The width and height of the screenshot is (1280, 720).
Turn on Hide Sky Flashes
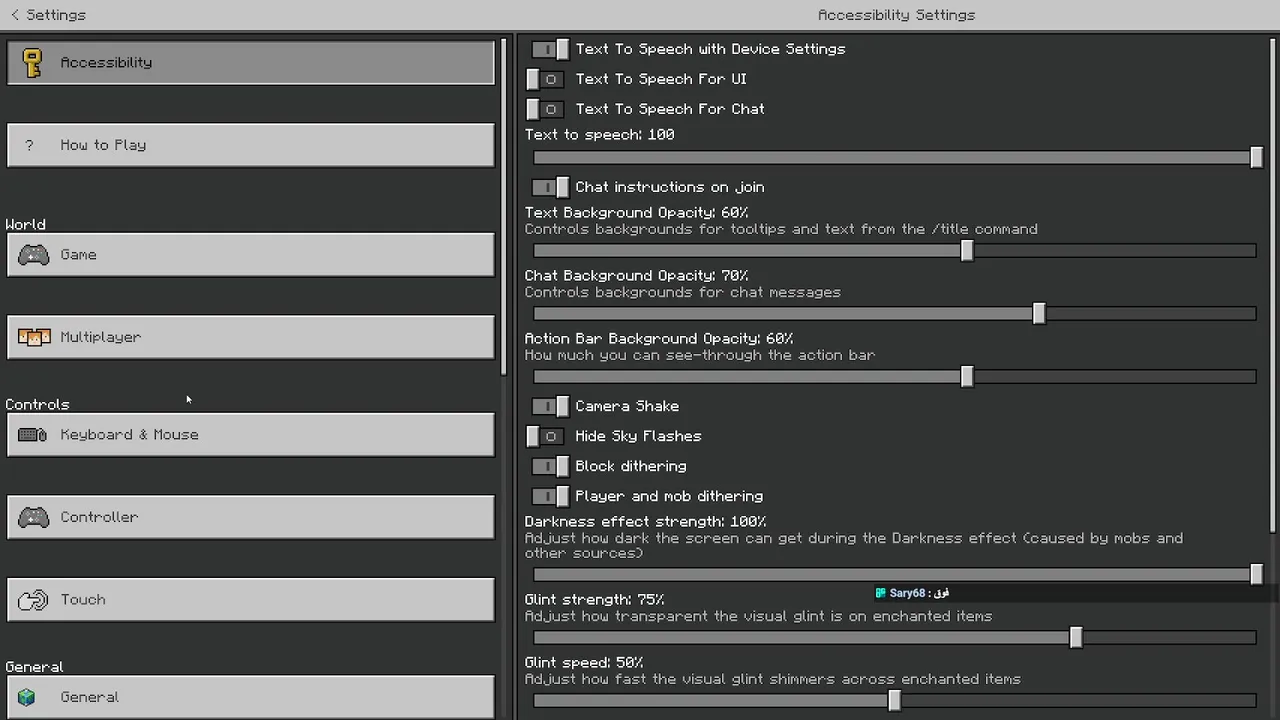tap(546, 436)
